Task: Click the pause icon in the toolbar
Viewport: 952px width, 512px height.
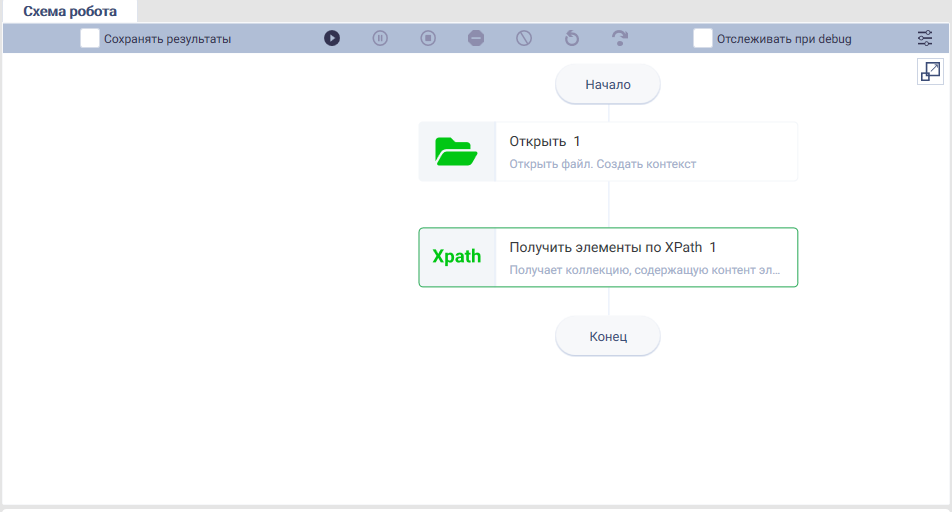Action: point(380,38)
